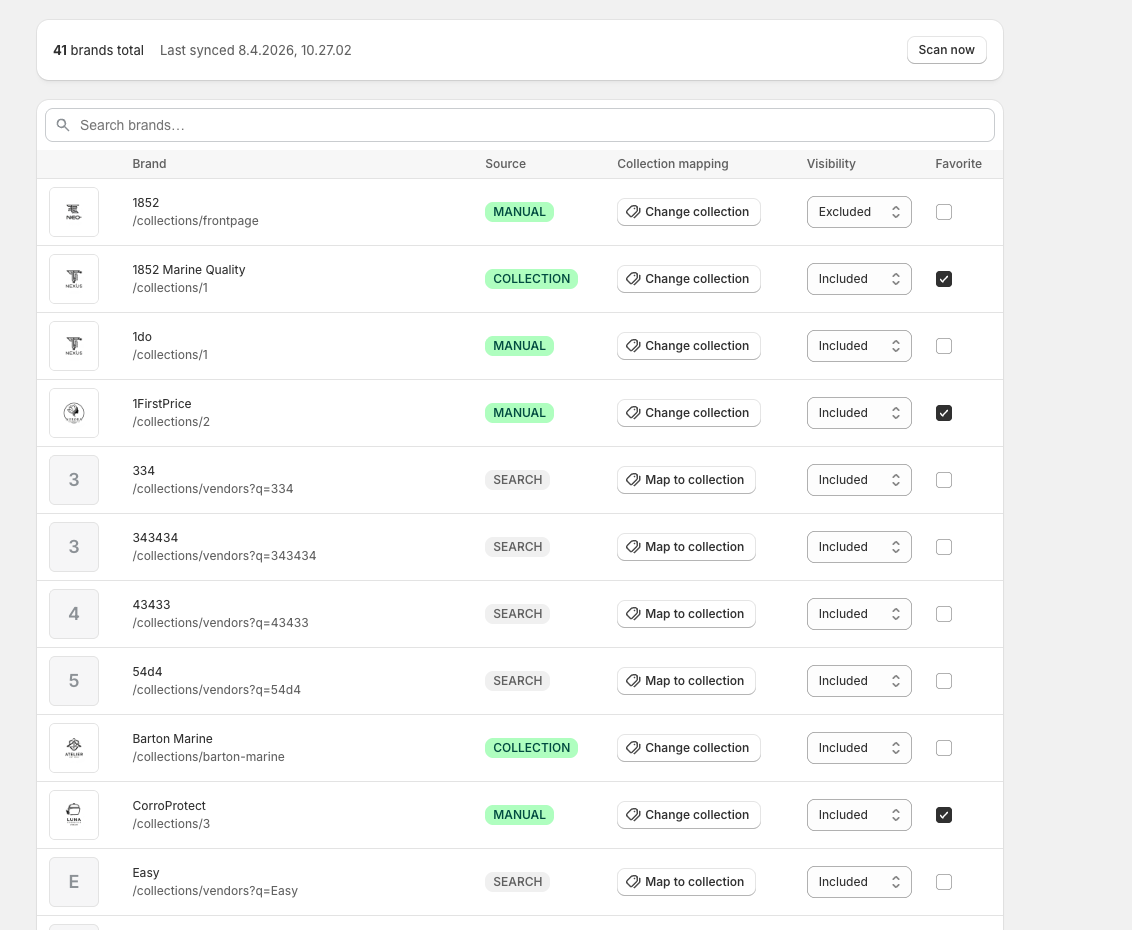This screenshot has width=1132, height=930.
Task: Click the SEARCH badge for 43433
Action: 518,614
